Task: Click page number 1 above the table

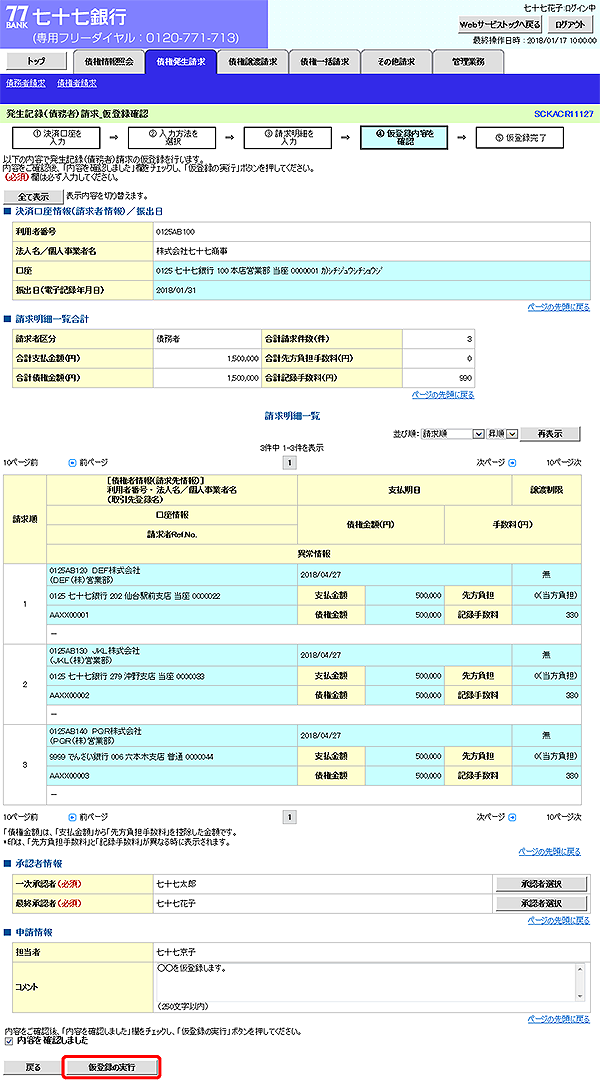Action: coord(290,463)
